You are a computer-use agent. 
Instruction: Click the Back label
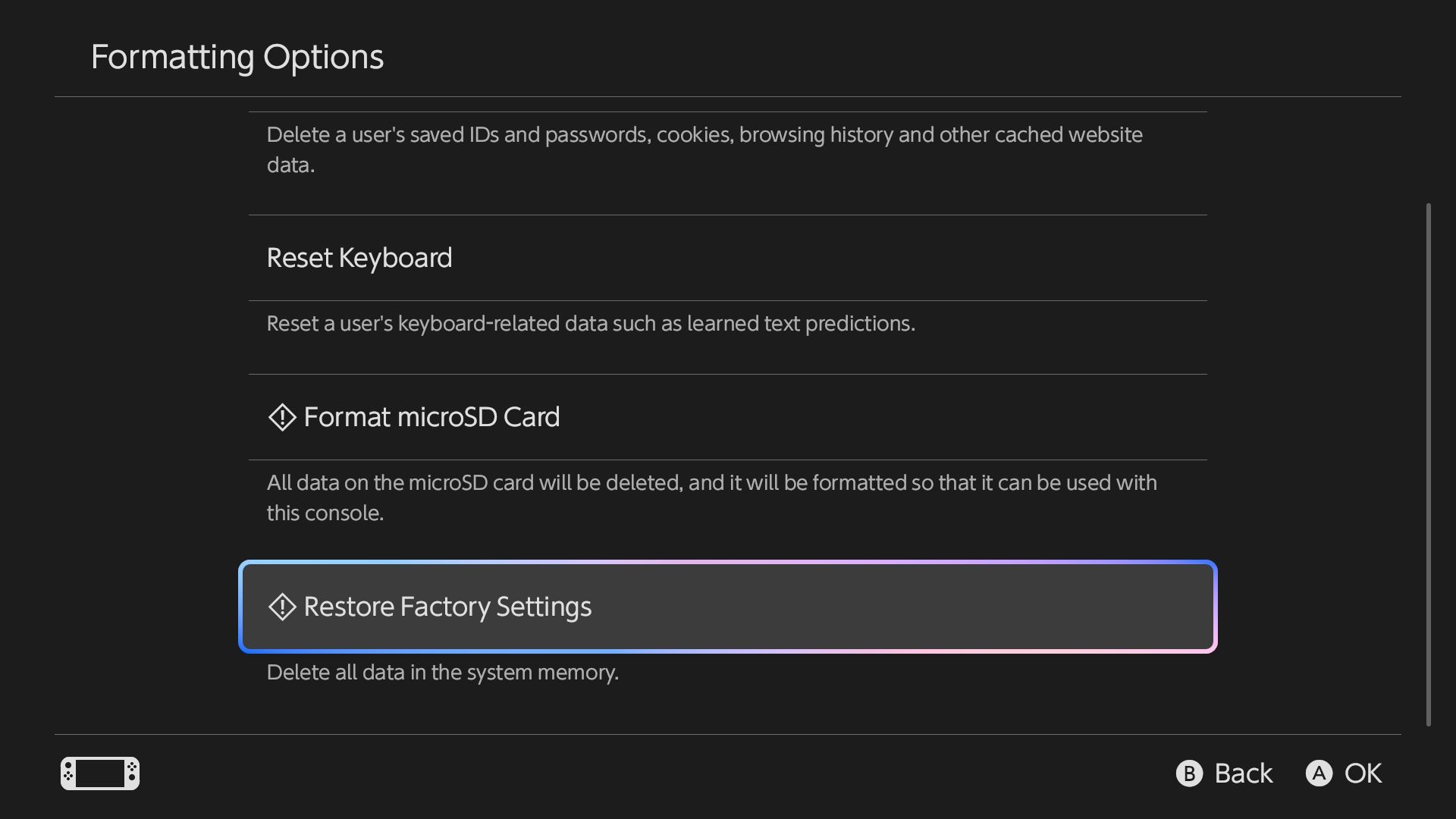(x=1243, y=773)
